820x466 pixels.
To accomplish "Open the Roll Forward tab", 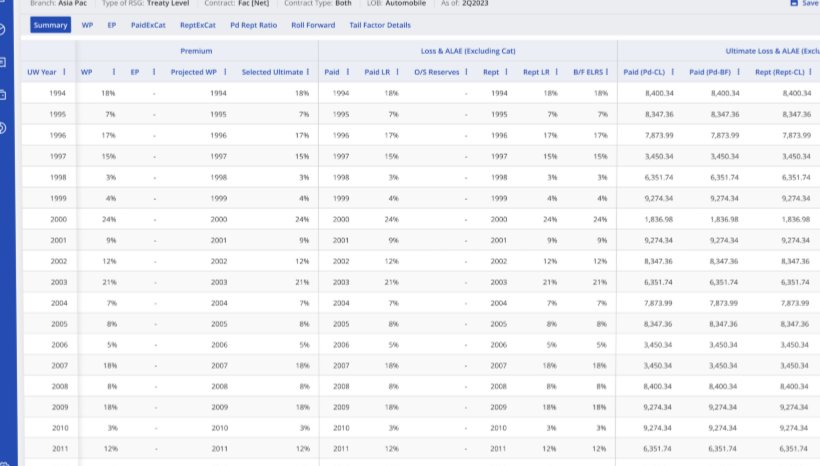I will tap(313, 25).
